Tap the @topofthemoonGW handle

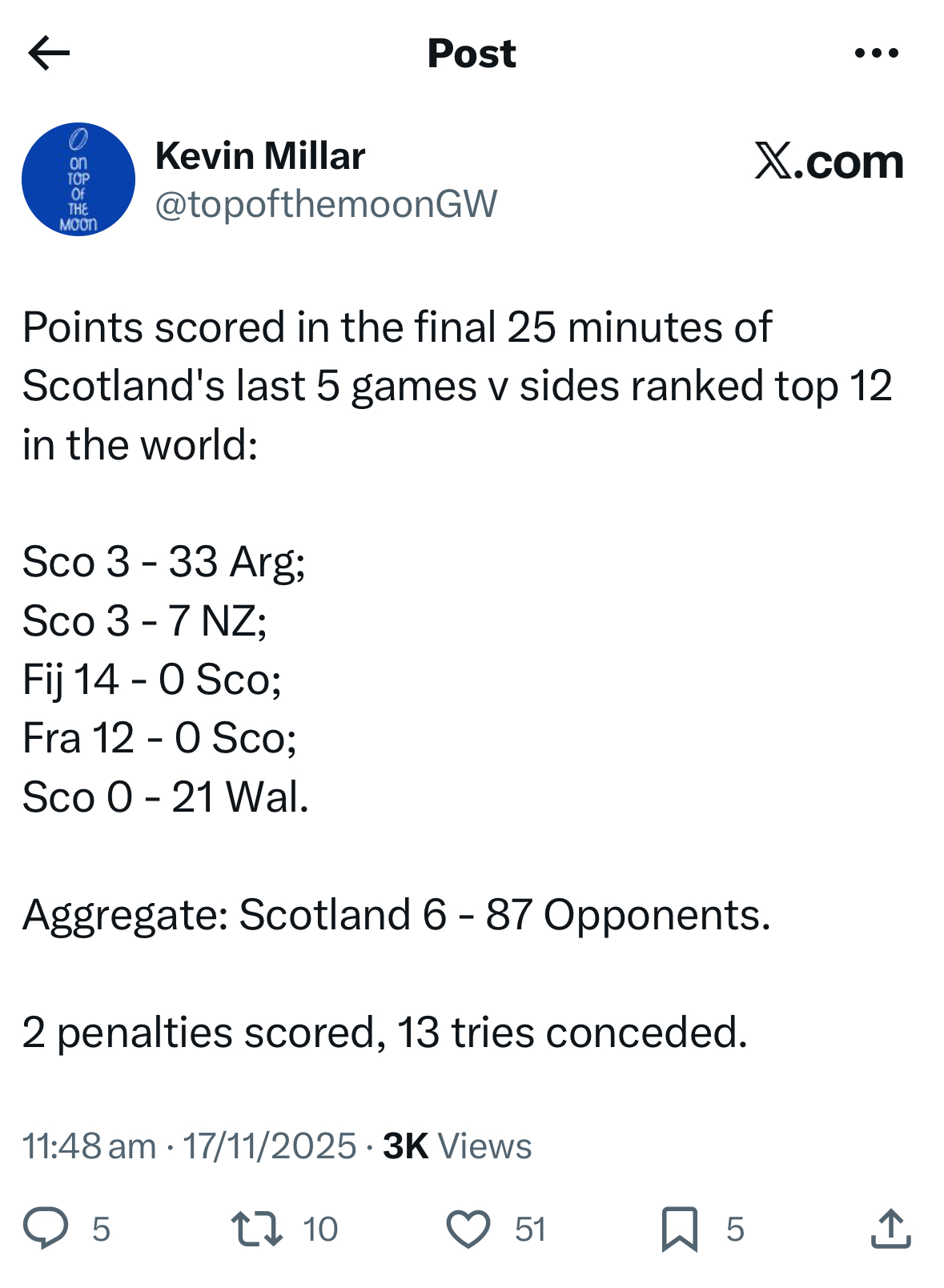[326, 204]
